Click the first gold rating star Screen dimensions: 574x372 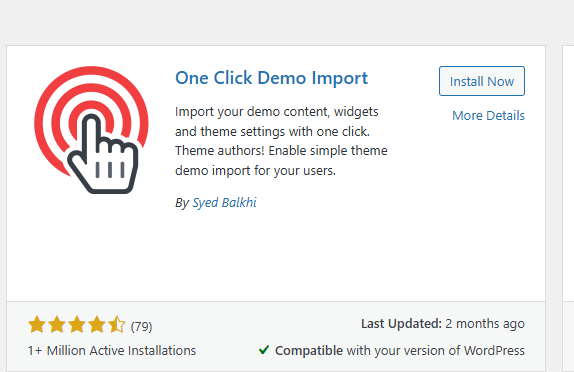click(x=37, y=325)
